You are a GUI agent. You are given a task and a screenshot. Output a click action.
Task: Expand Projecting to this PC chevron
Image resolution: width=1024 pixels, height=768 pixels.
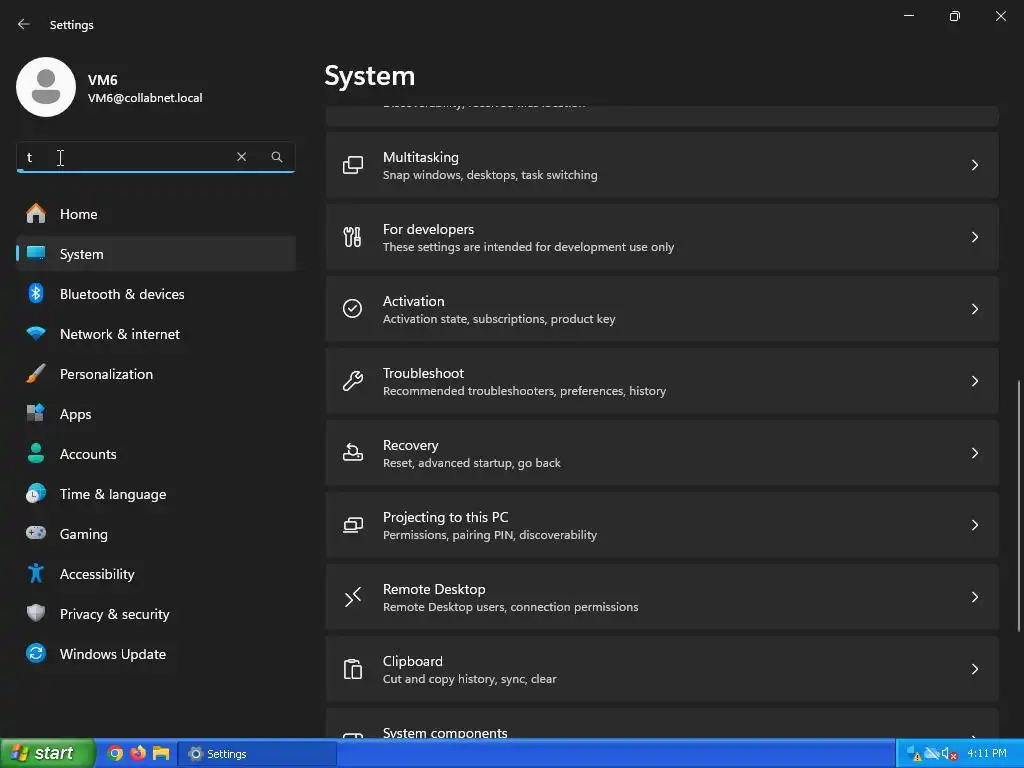(x=975, y=525)
